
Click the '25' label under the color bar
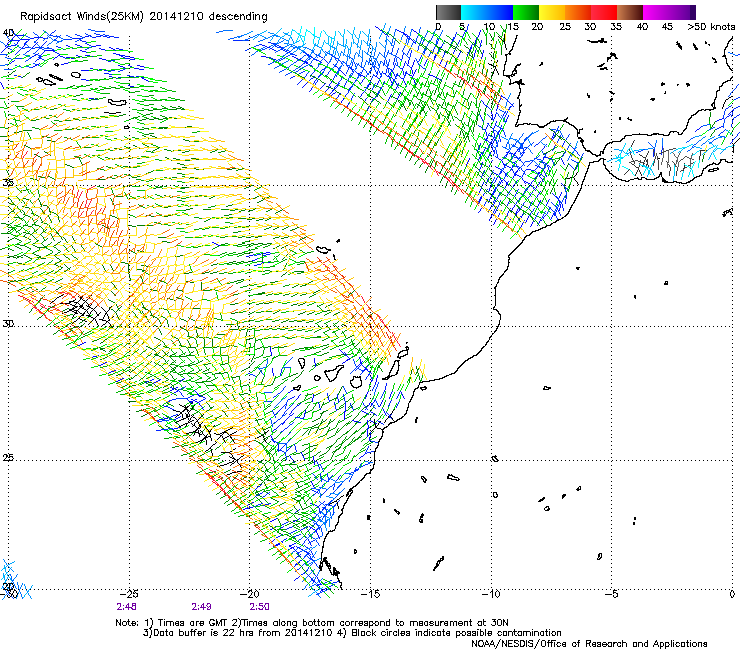565,26
